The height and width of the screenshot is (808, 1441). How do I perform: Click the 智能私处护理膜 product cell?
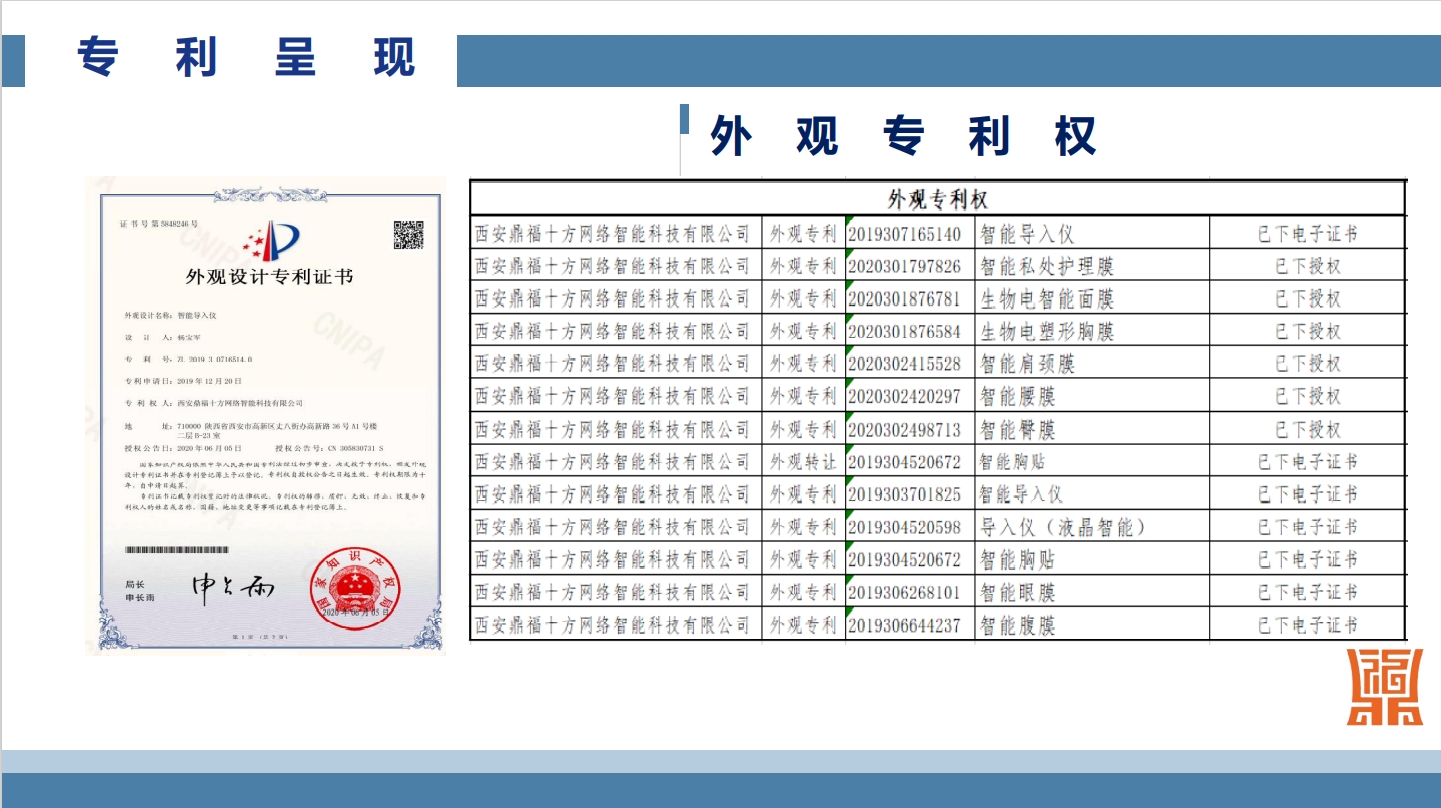pyautogui.click(x=1046, y=266)
